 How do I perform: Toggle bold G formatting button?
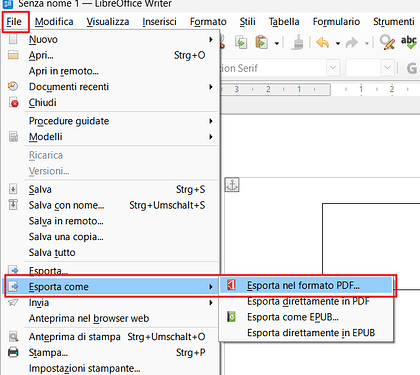pyautogui.click(x=412, y=68)
